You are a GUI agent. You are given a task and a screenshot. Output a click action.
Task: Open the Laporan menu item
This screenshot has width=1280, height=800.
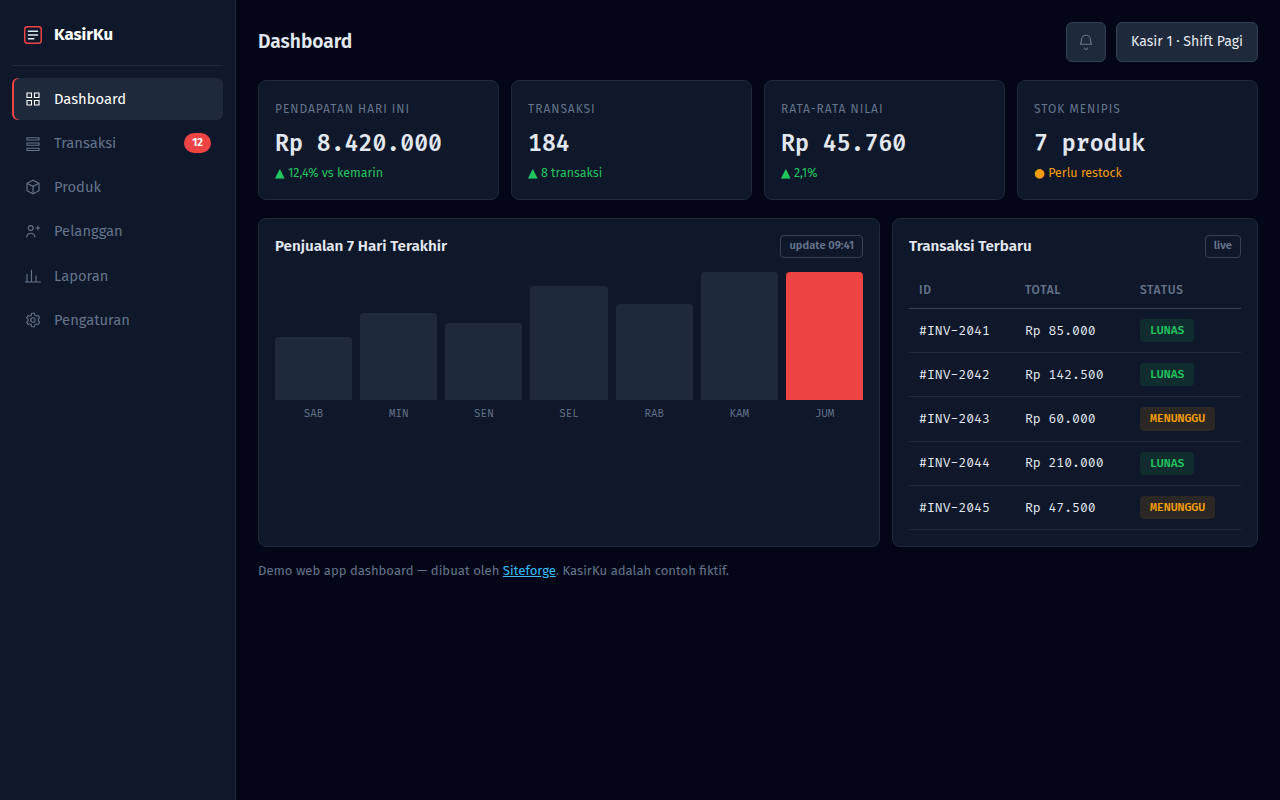[x=118, y=276]
